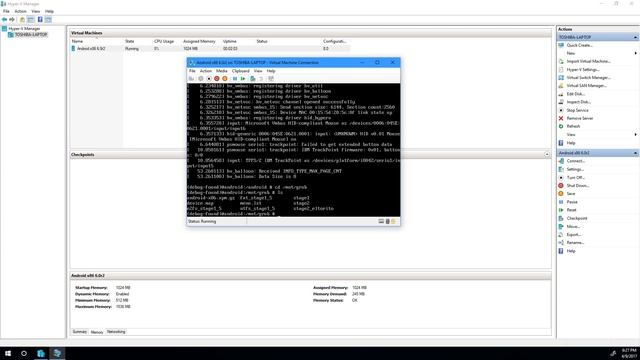Screen dimensions: 640x360
Task: Click Forward arrow in Hyper-V Manager toolbar
Action: [x=12, y=19]
